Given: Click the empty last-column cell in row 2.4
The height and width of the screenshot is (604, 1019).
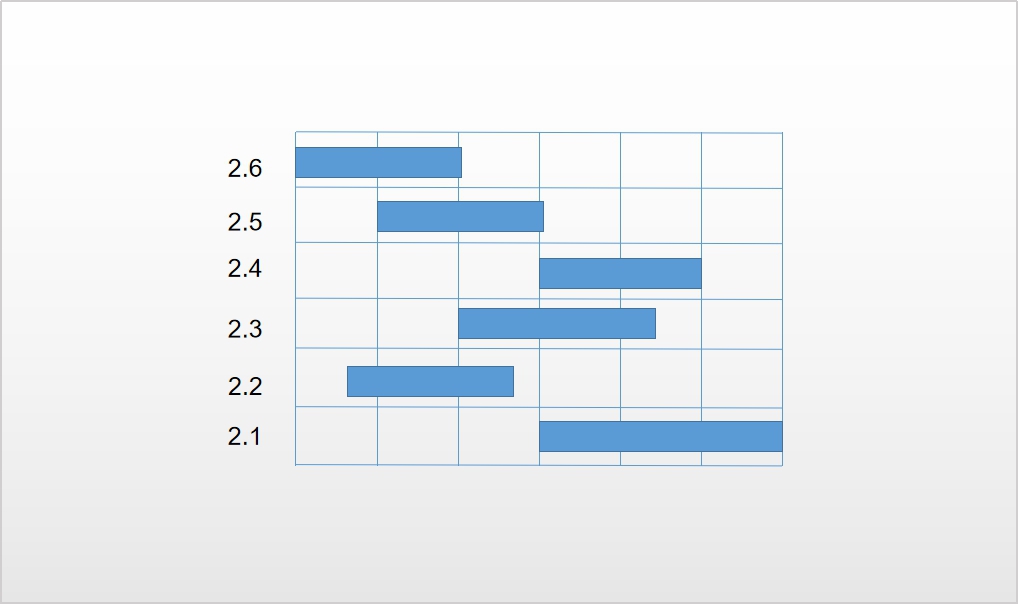Looking at the screenshot, I should 742,271.
